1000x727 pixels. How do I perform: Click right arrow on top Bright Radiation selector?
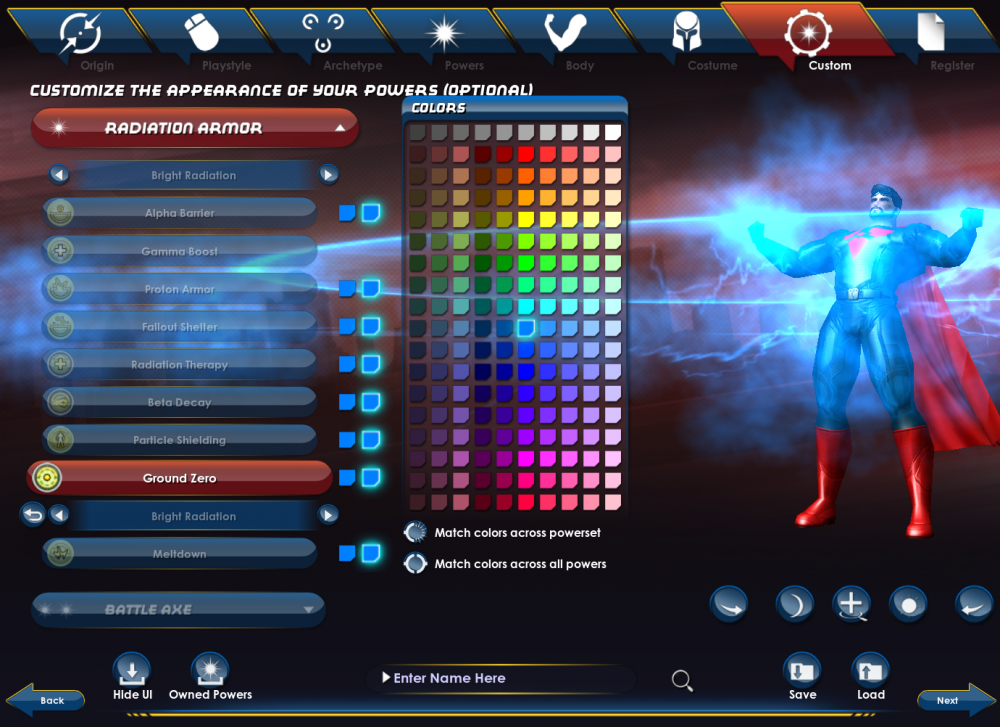pos(328,175)
